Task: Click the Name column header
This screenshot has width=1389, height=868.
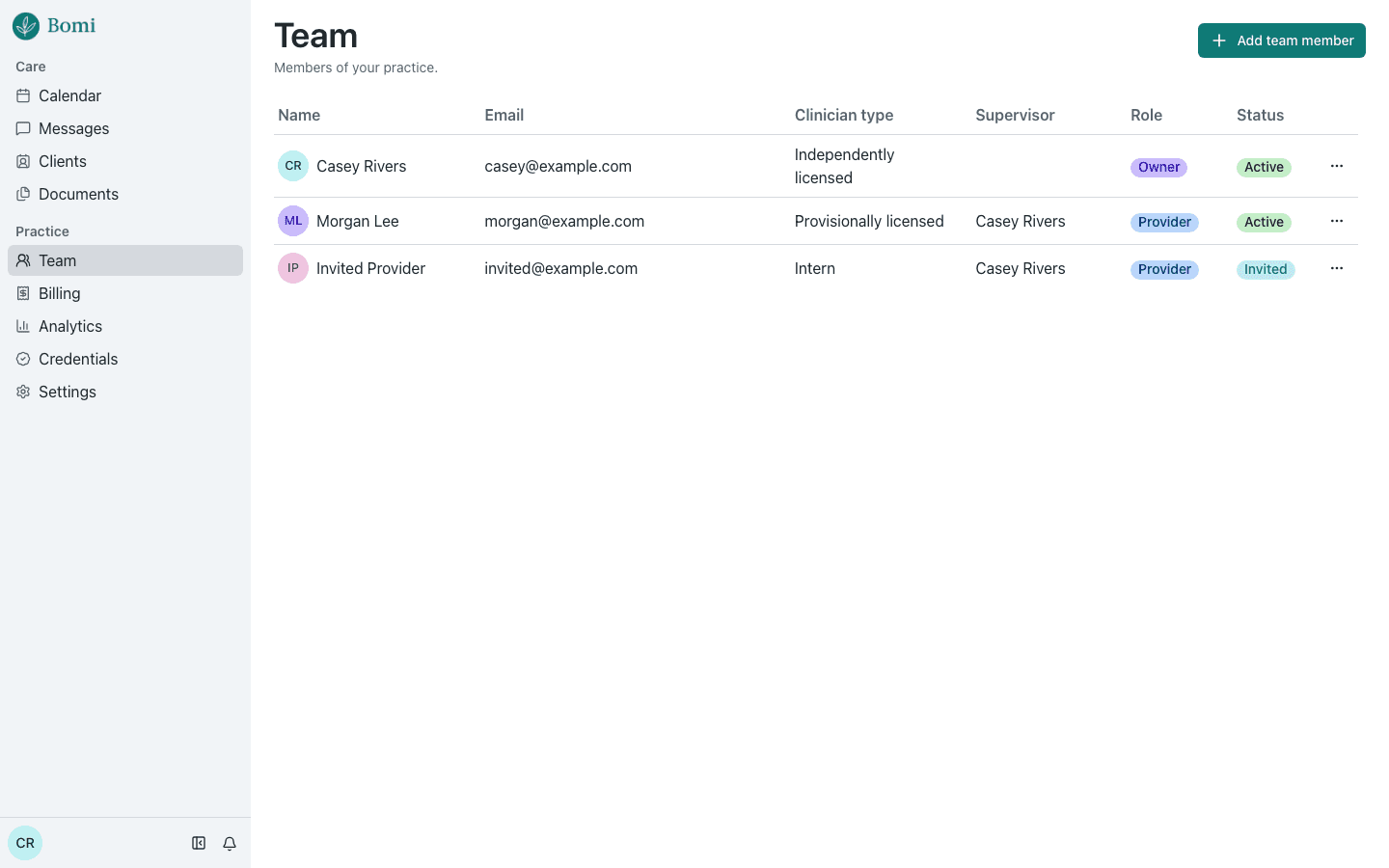Action: tap(299, 115)
